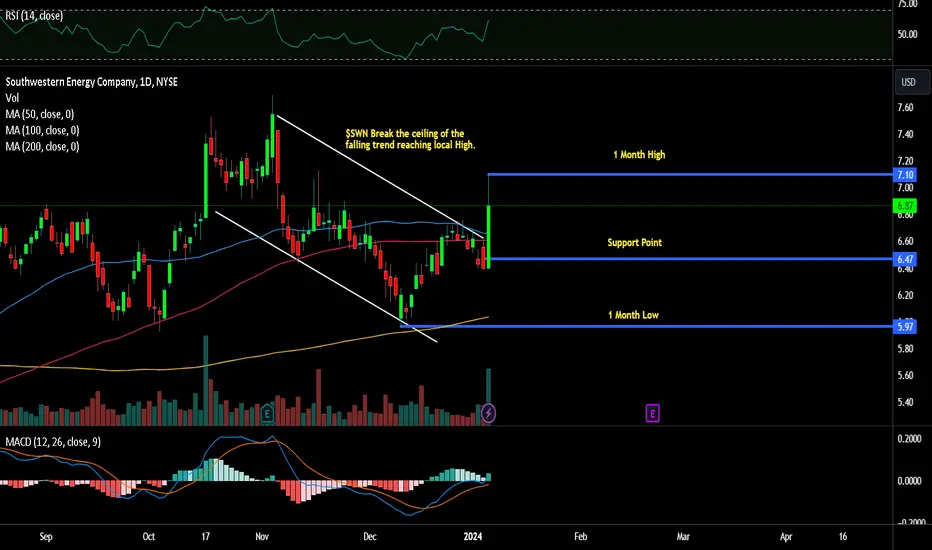Select the MACD (12, 26, close, 9) label
The width and height of the screenshot is (932, 550).
(53, 442)
